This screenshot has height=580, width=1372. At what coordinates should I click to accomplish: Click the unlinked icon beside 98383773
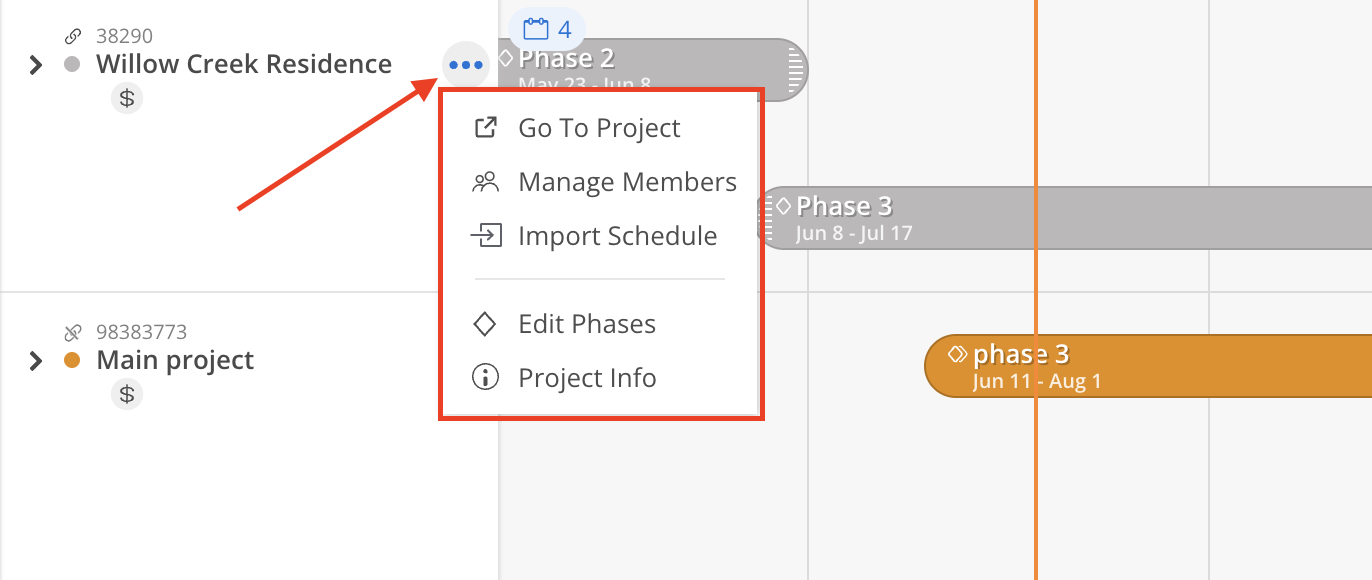[x=73, y=332]
